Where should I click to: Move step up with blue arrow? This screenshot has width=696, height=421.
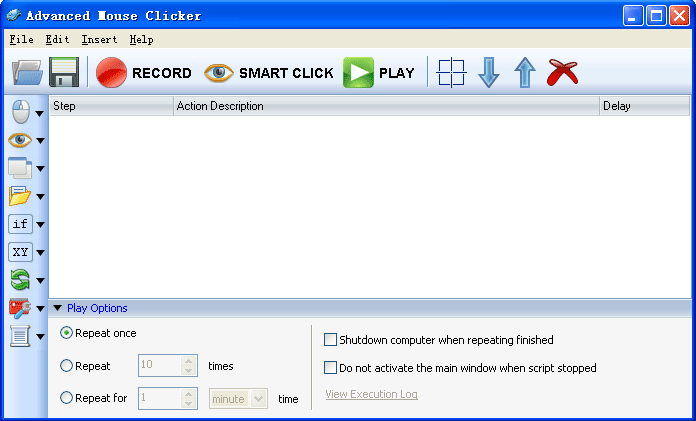tap(525, 73)
